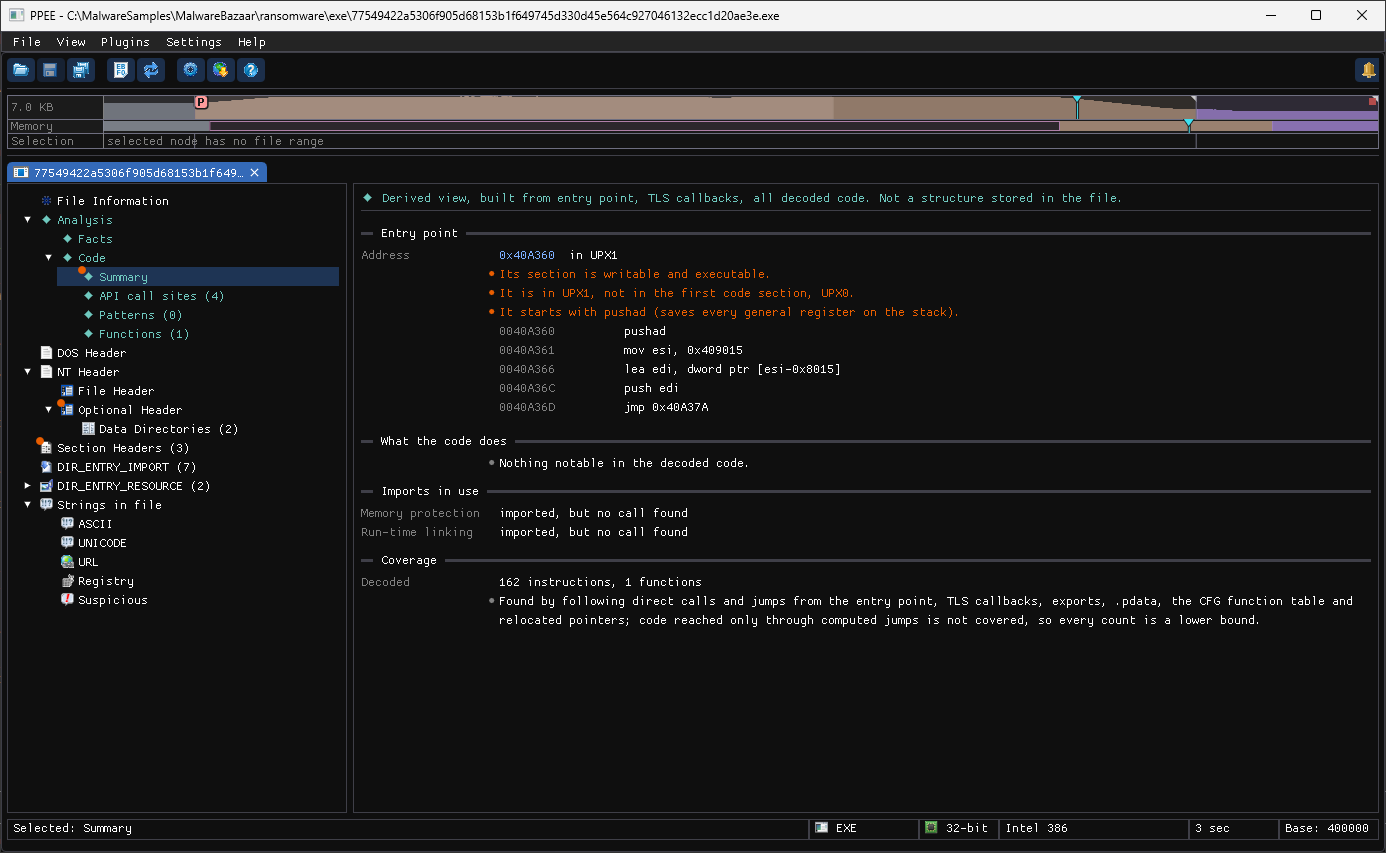
Task: Click the globe with download arrow icon
Action: (x=221, y=70)
